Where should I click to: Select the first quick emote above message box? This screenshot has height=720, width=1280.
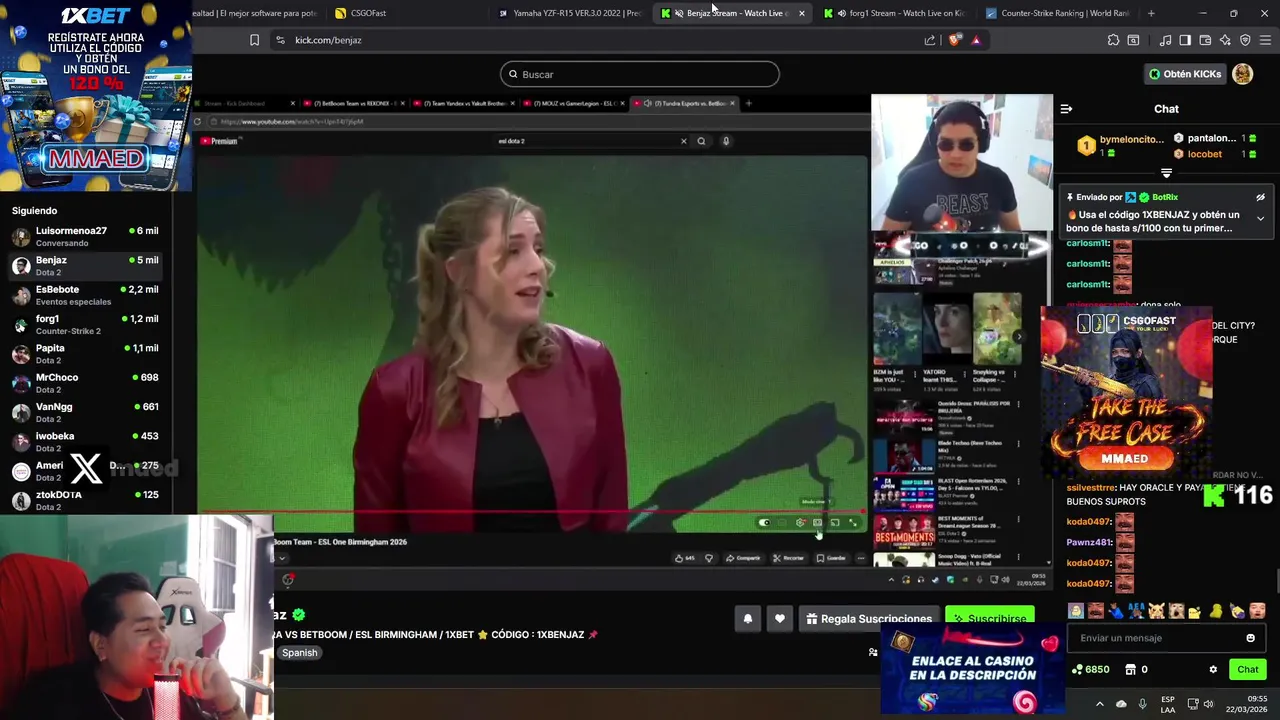(x=1075, y=611)
